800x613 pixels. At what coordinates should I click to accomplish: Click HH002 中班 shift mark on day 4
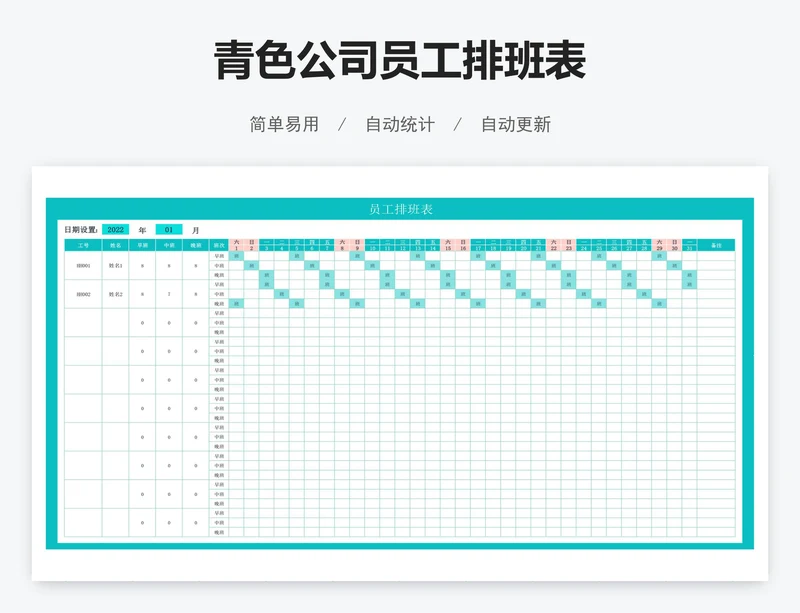point(282,294)
